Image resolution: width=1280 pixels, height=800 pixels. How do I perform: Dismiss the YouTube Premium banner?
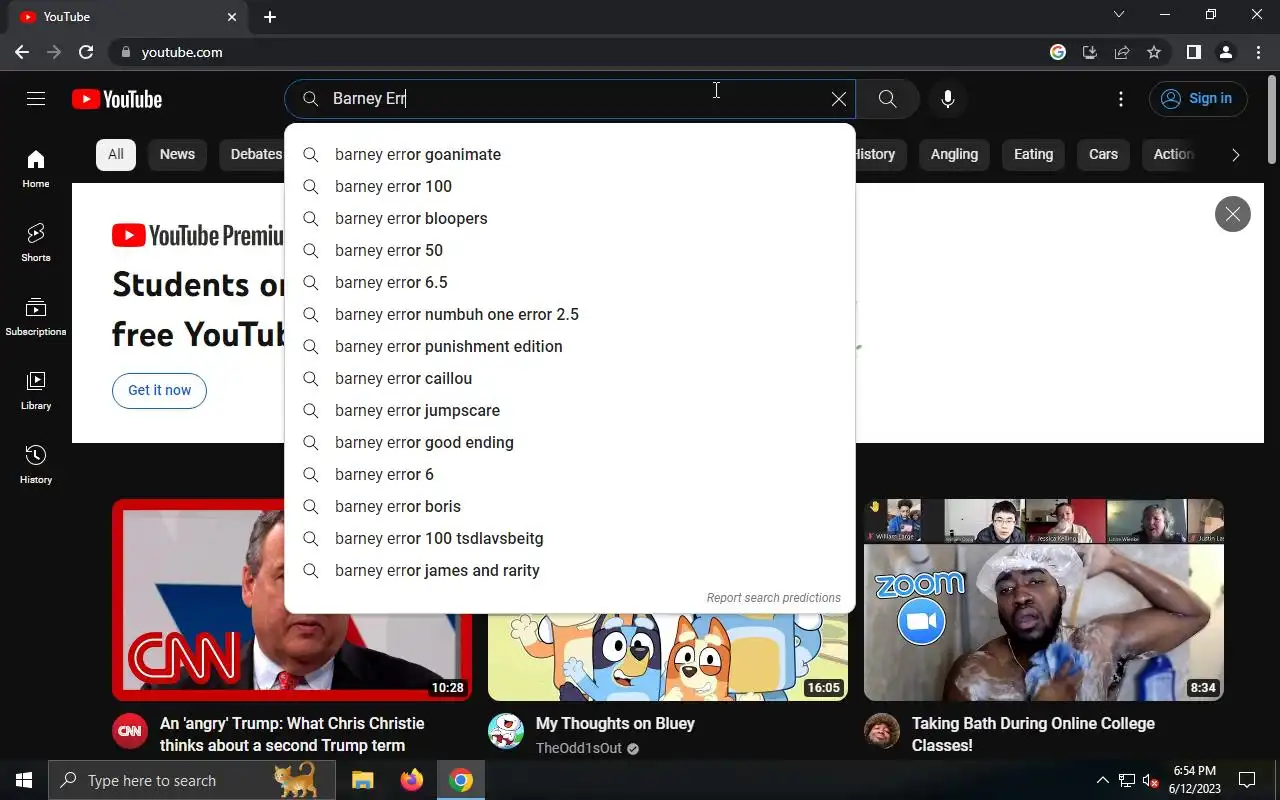(1232, 214)
